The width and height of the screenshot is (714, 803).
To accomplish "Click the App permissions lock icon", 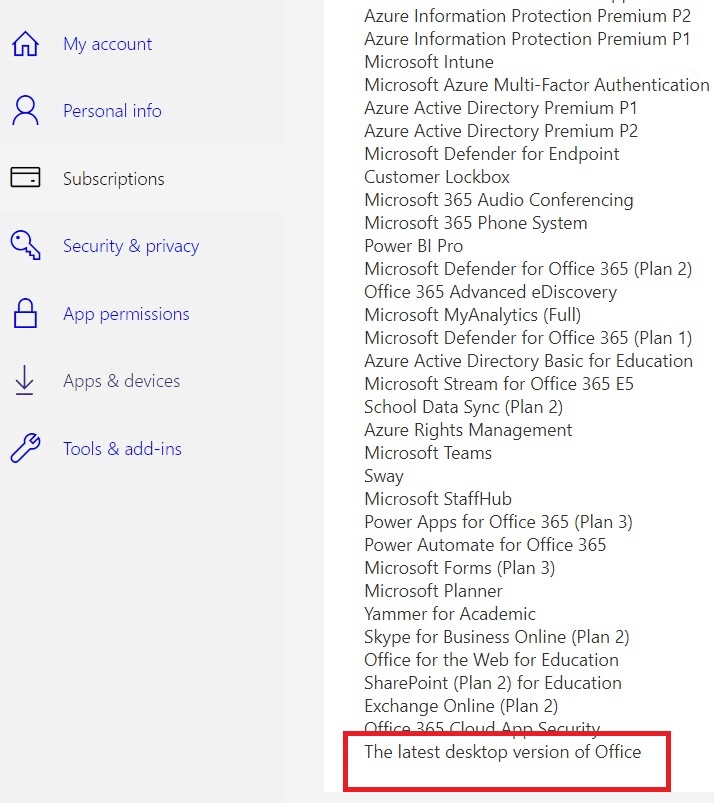I will (25, 313).
